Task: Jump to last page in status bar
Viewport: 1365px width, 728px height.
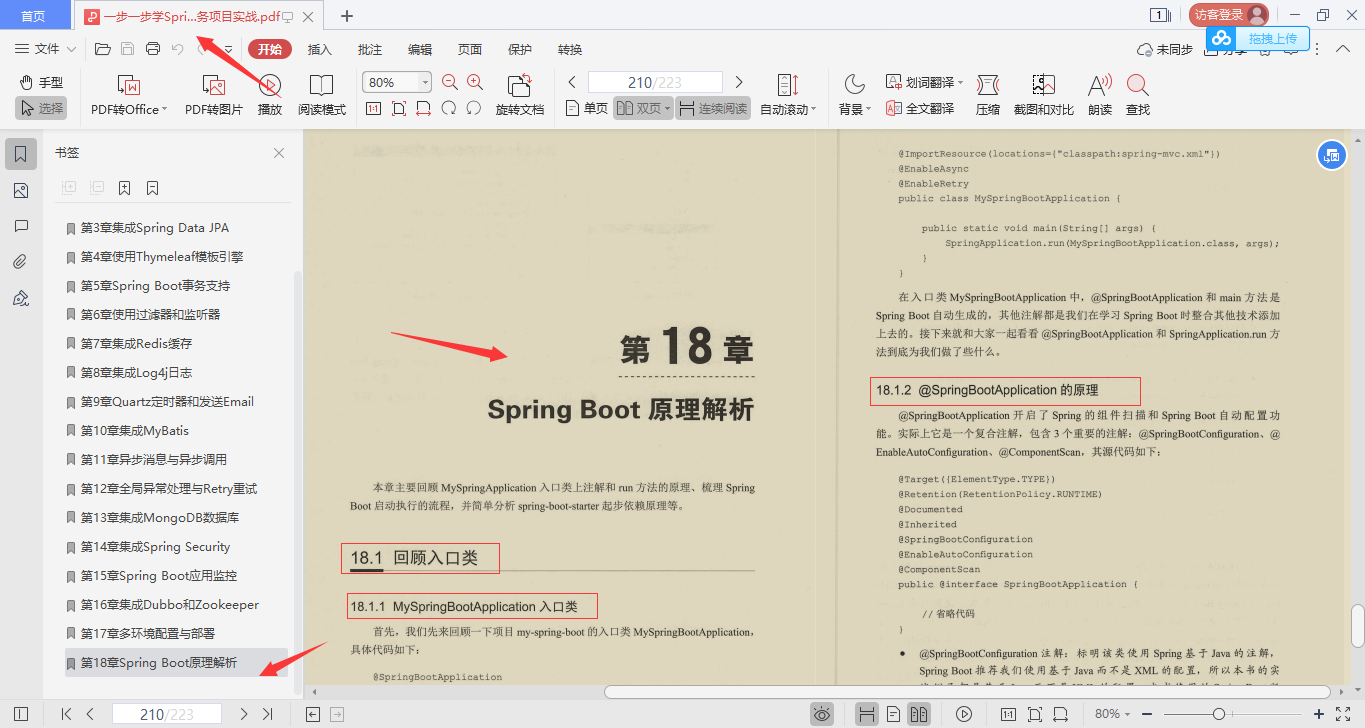Action: 267,714
